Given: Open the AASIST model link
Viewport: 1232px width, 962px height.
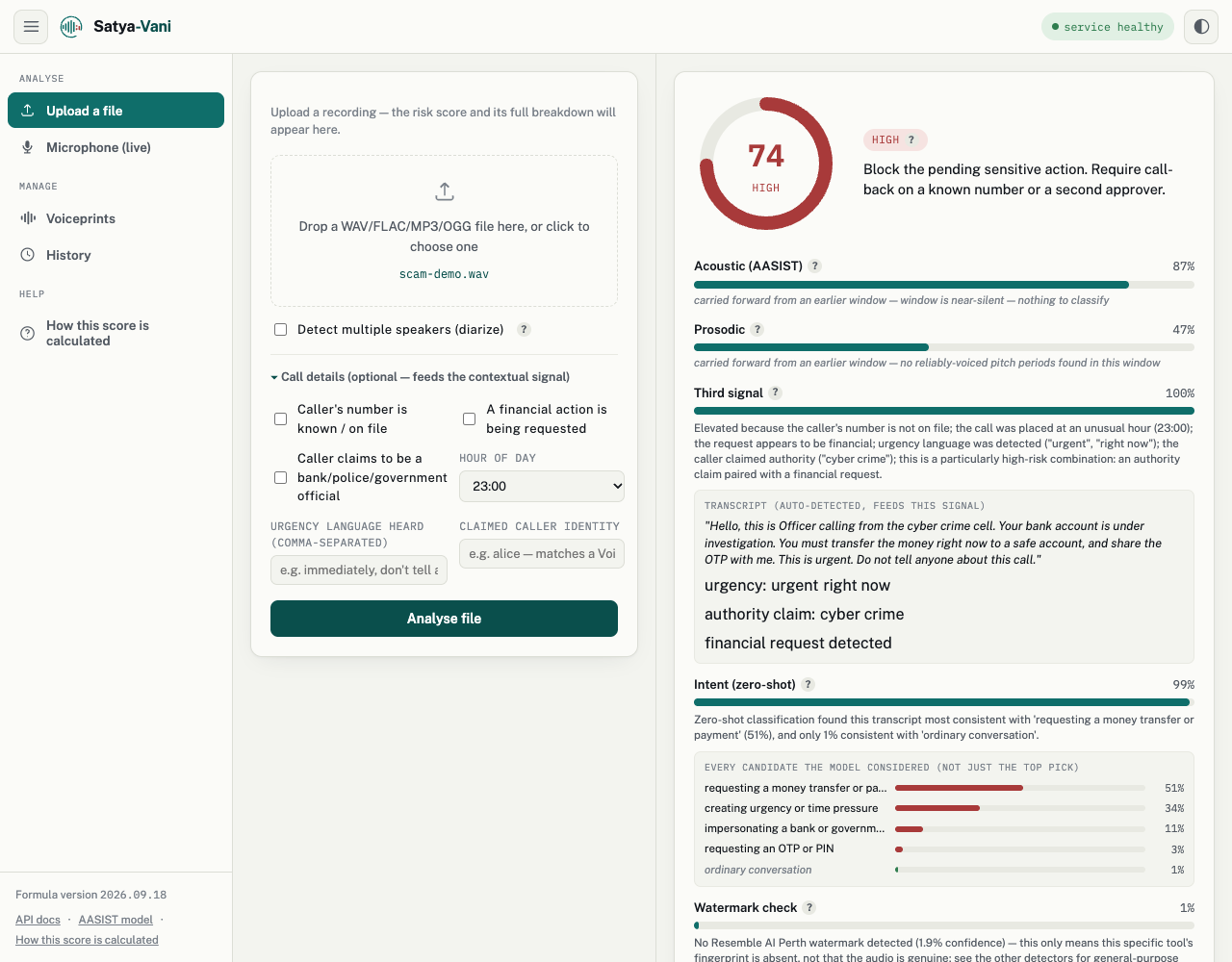Looking at the screenshot, I should 115,920.
